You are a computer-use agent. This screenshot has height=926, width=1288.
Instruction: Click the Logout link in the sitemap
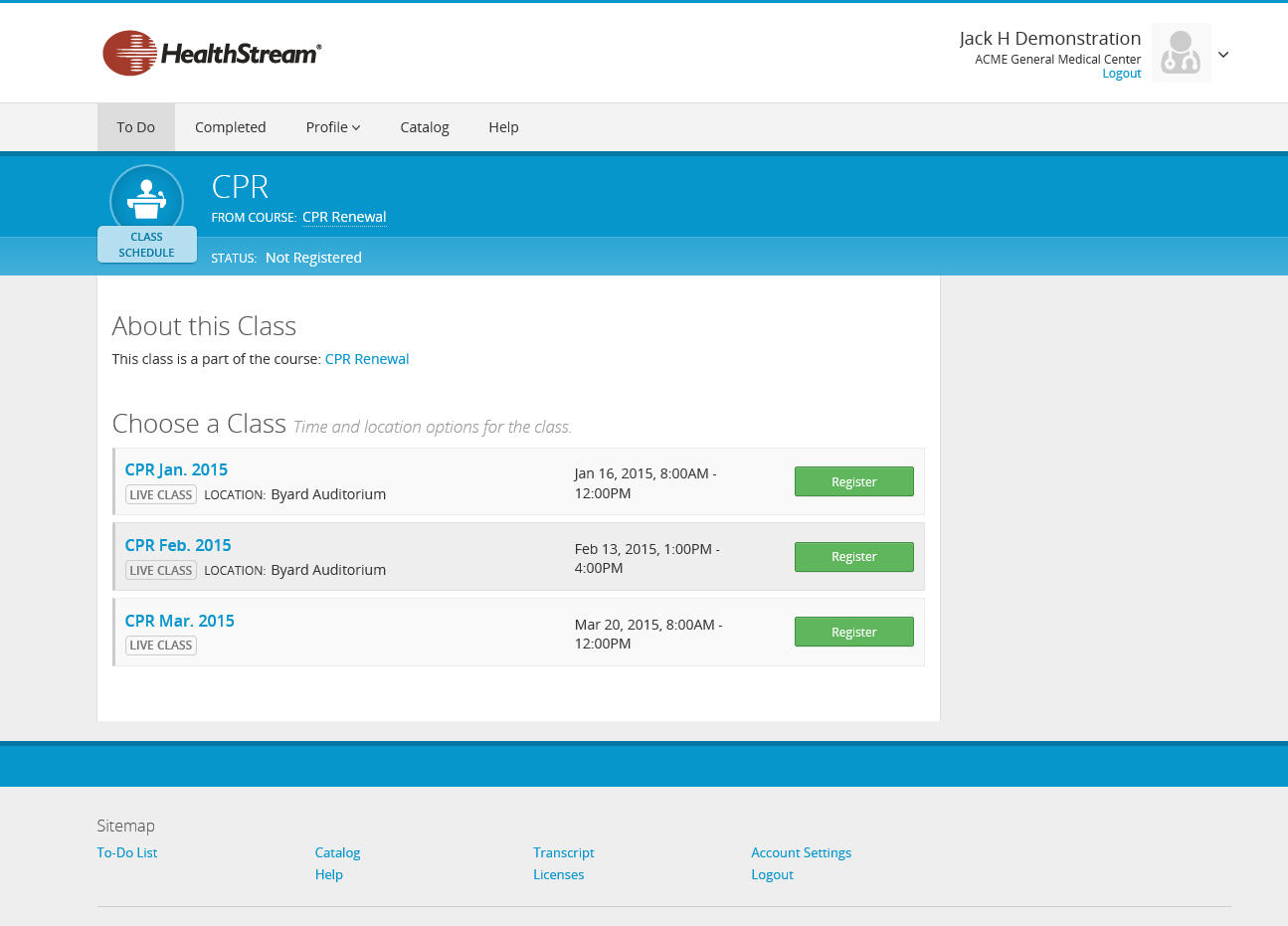(x=773, y=874)
